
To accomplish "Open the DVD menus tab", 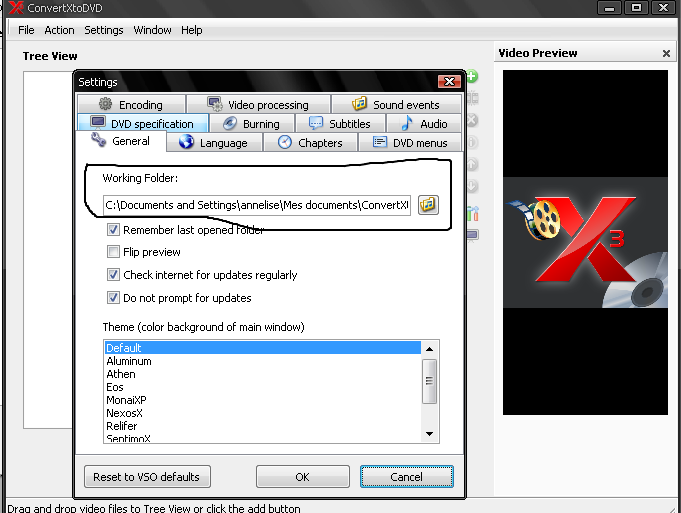I will [410, 142].
